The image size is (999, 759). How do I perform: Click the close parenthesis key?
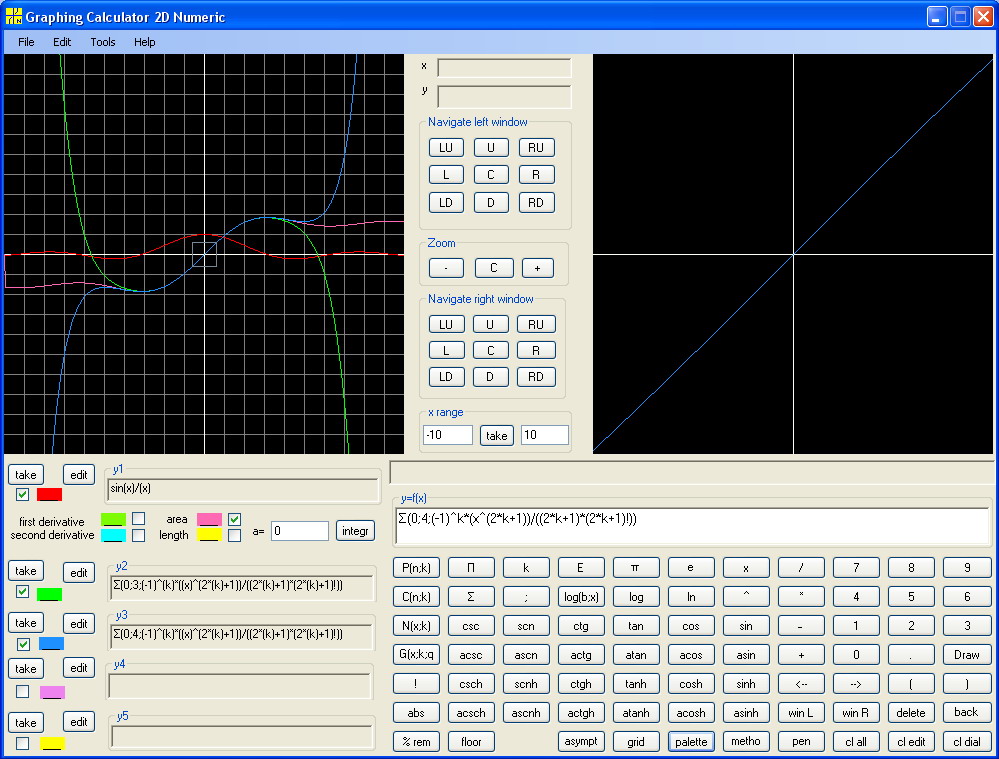pyautogui.click(x=967, y=684)
